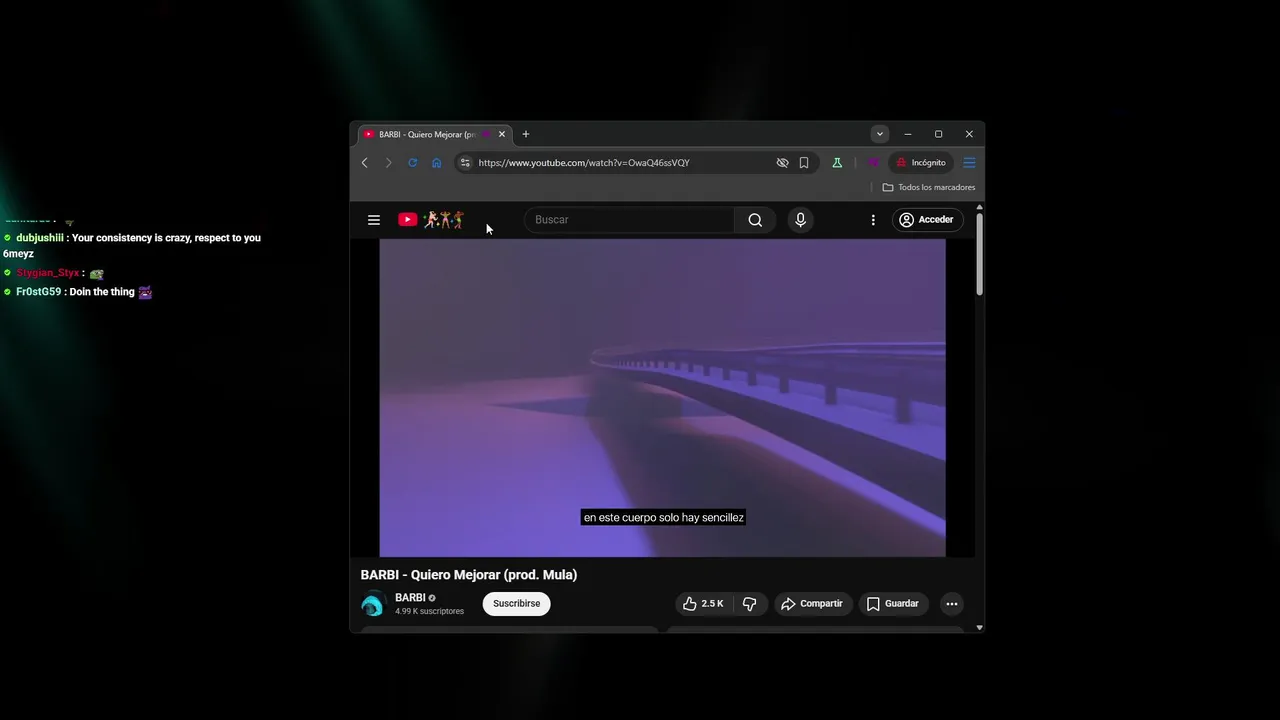Open Todos los marcadores folder
This screenshot has width=1280, height=720.
point(929,187)
